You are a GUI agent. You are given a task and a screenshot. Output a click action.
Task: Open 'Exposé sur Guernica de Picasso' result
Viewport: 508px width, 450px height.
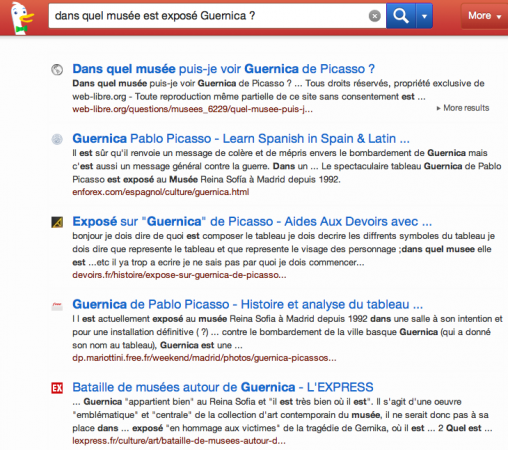click(x=252, y=222)
